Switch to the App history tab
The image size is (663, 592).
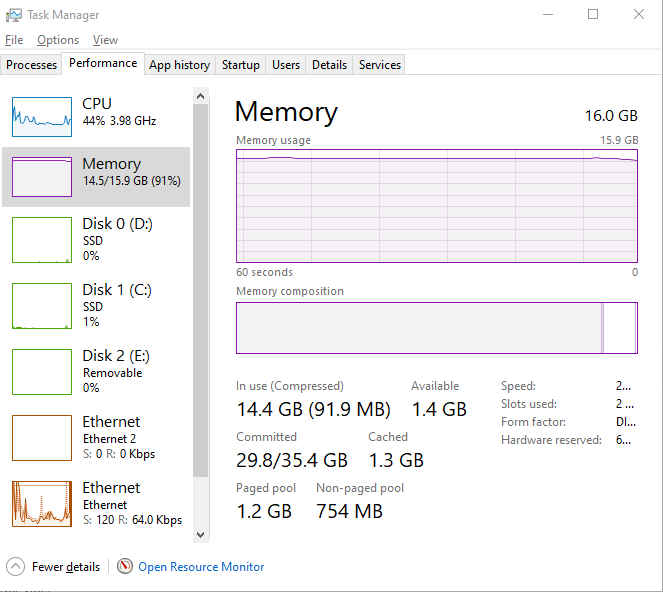click(179, 65)
